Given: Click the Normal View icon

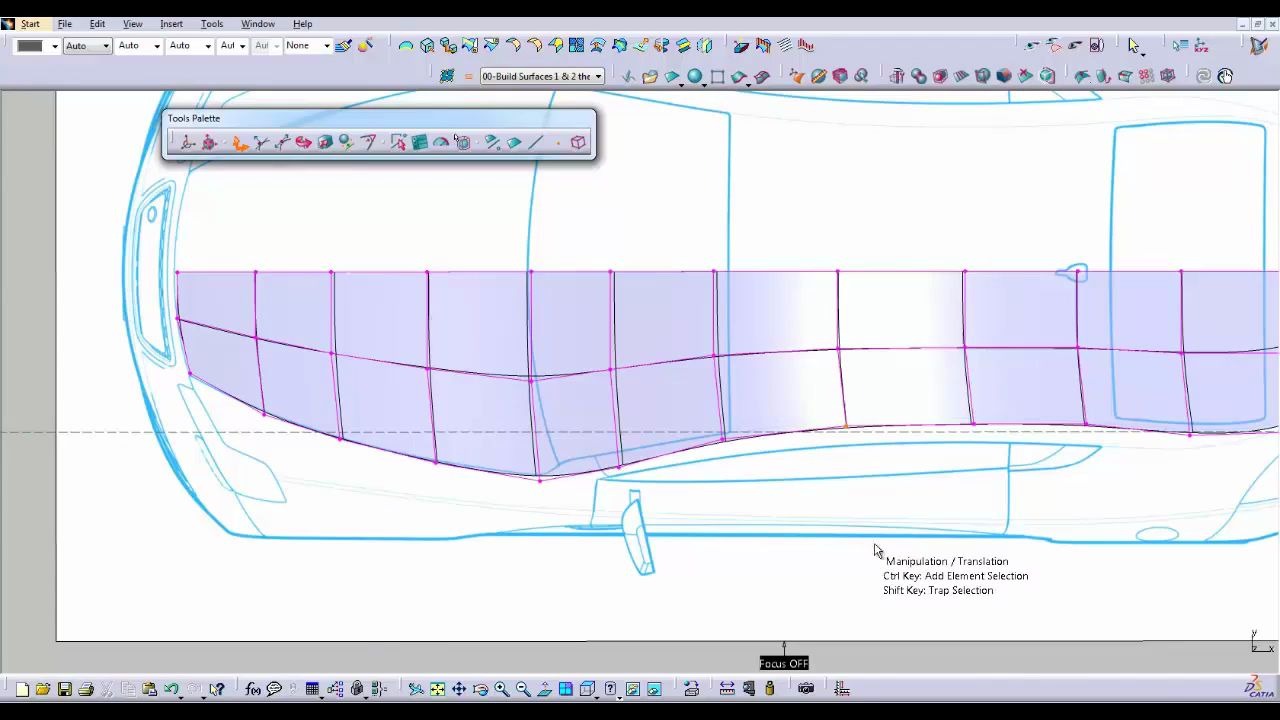Looking at the screenshot, I should 545,689.
